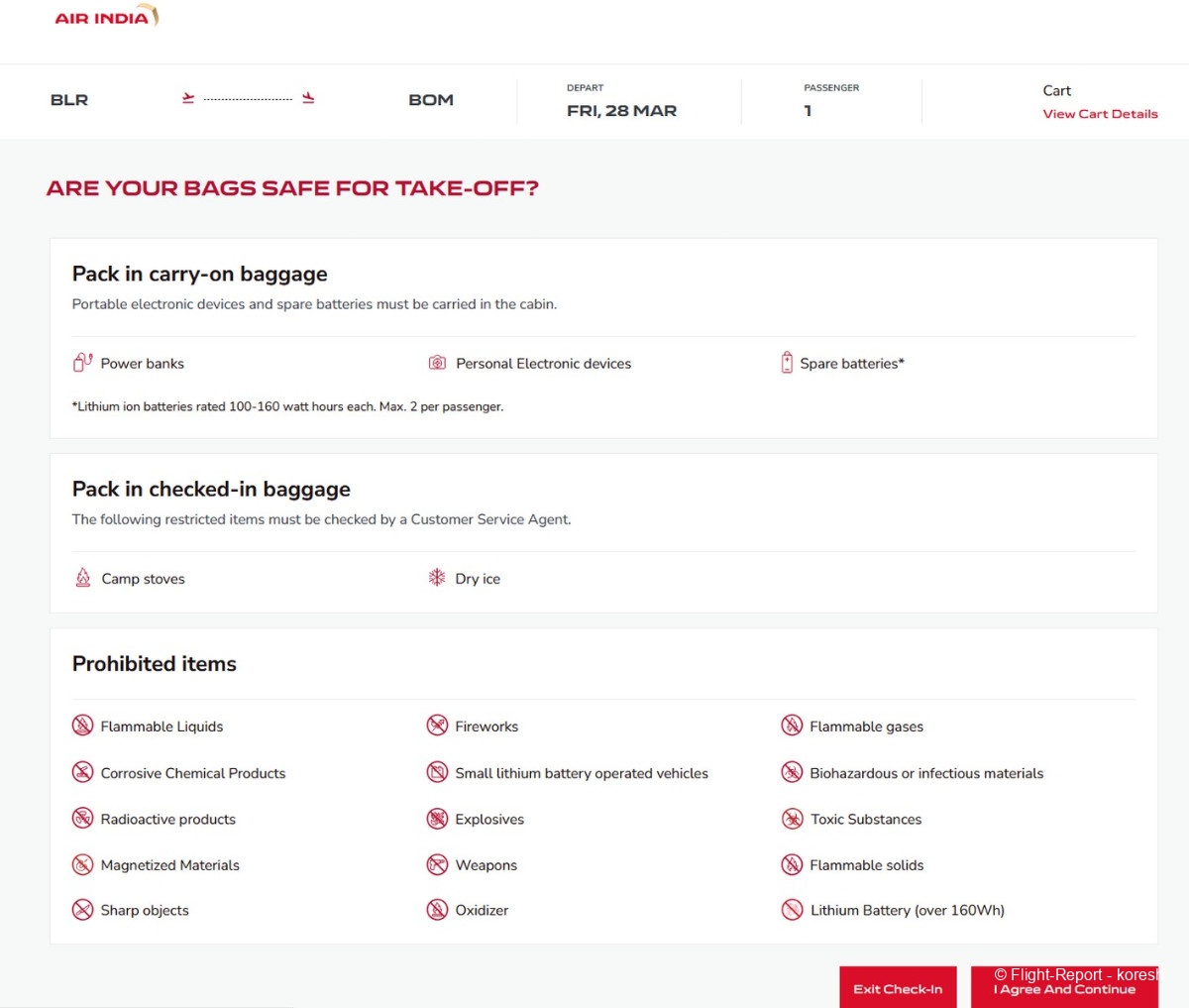Image resolution: width=1189 pixels, height=1008 pixels.
Task: Click the departure plane icon next to BLR
Action: [x=188, y=98]
